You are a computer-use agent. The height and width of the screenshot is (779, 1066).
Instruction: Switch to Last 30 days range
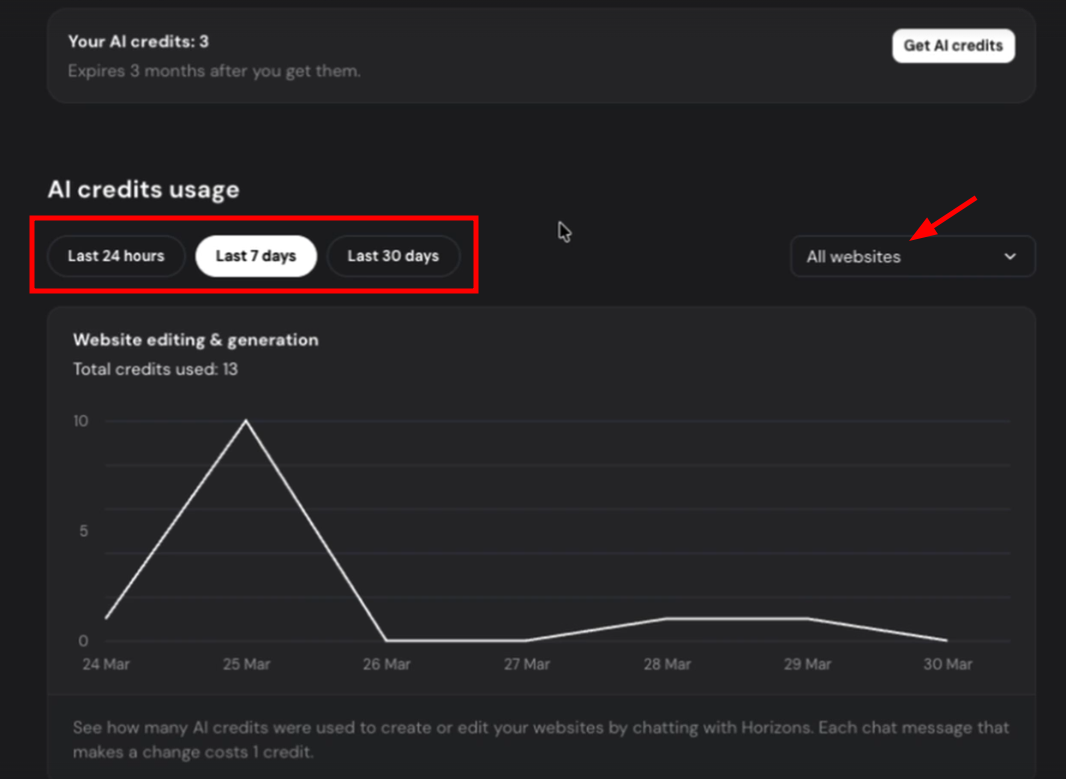[x=393, y=256]
